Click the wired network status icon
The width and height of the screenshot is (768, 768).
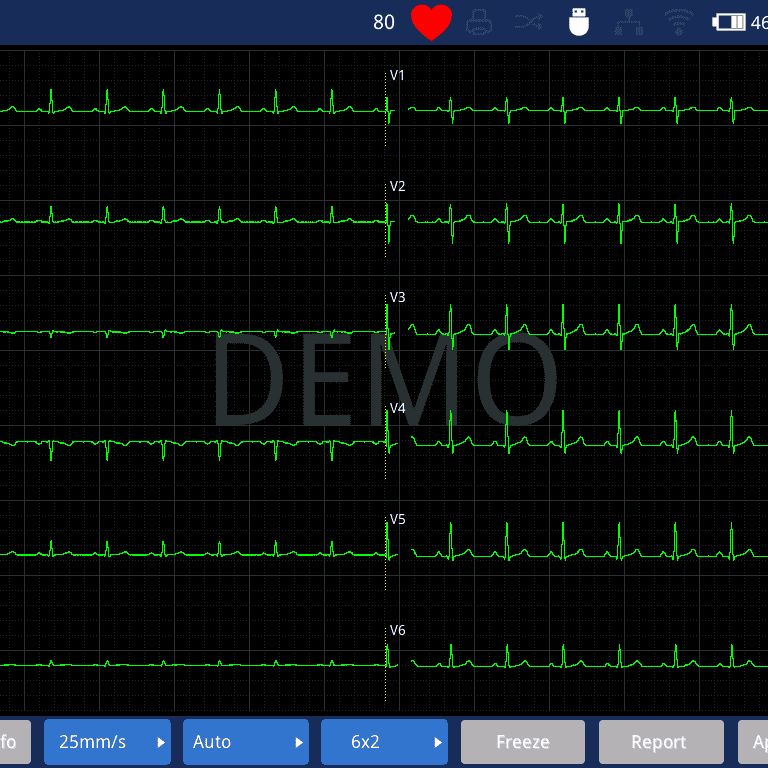(629, 22)
